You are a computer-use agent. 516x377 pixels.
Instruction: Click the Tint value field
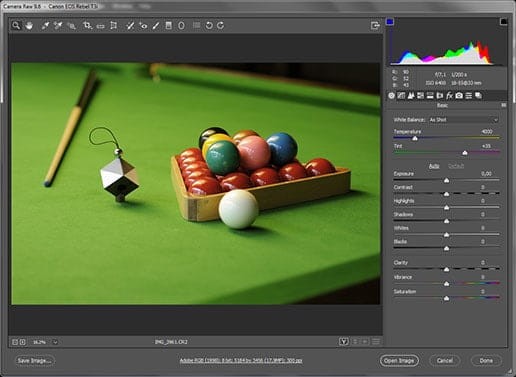point(487,146)
